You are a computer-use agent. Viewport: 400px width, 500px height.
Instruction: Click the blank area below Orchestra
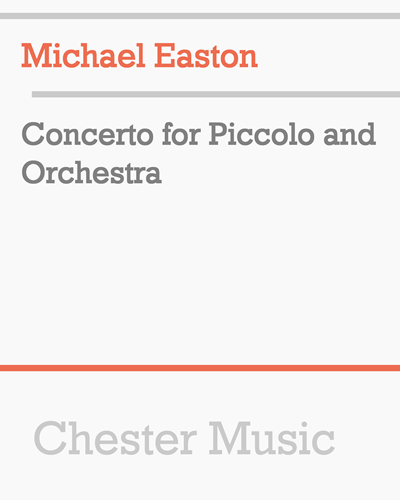tap(200, 267)
